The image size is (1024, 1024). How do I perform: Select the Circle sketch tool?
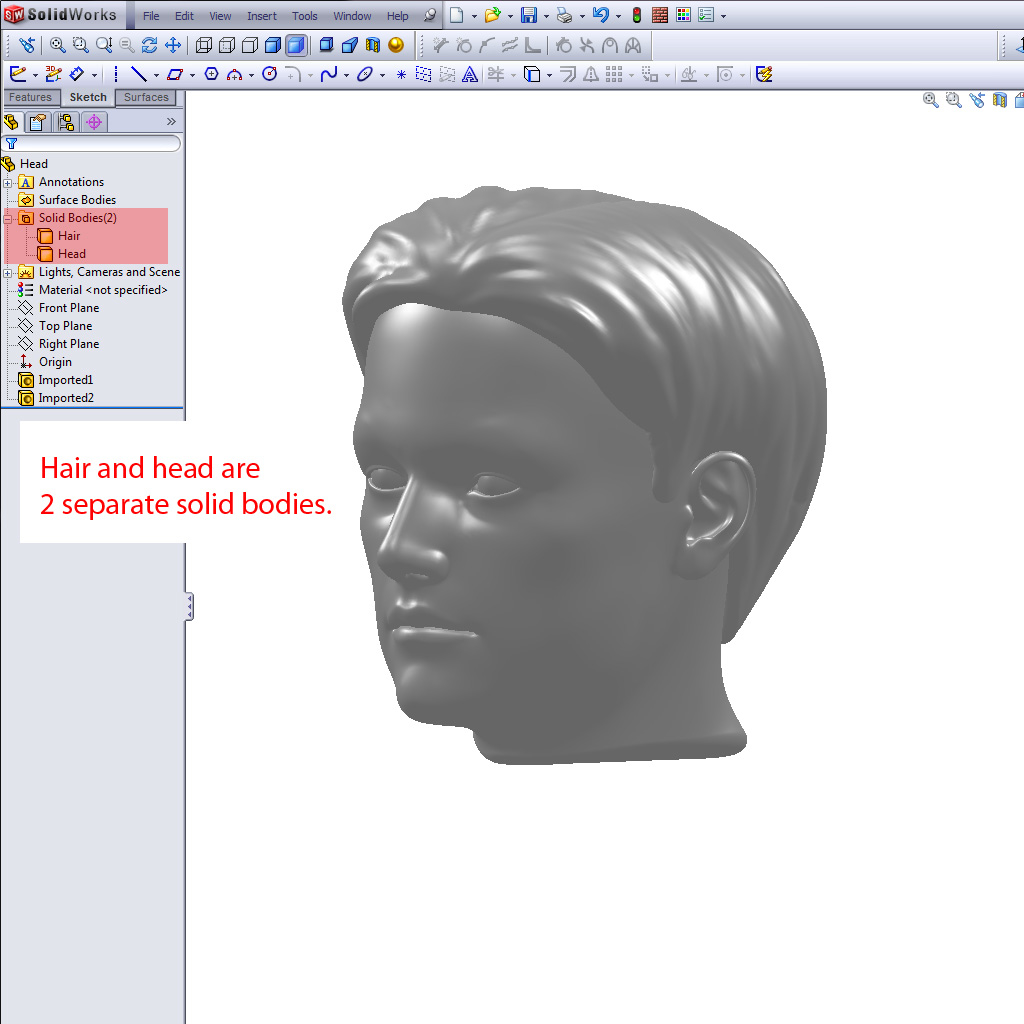click(268, 74)
